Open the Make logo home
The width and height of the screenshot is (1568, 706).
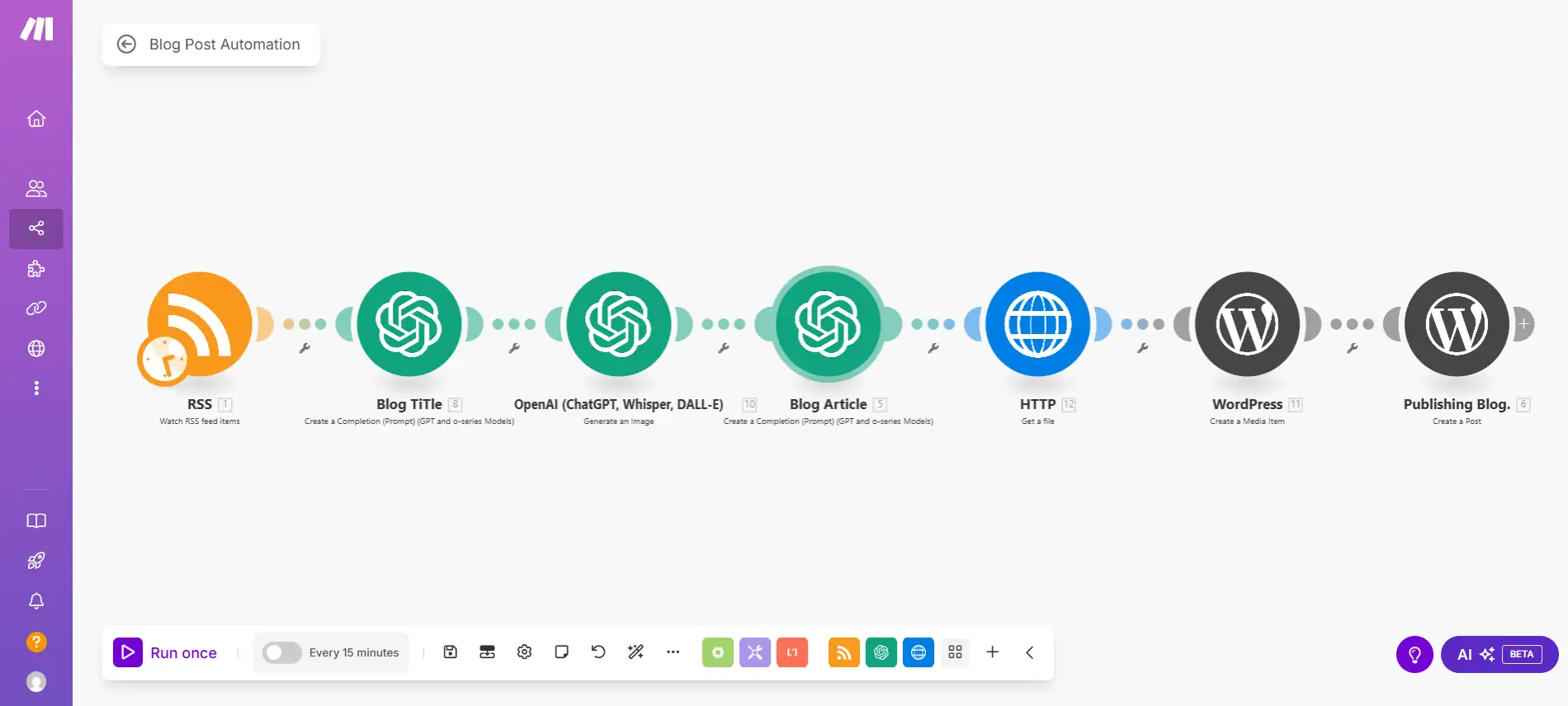(x=36, y=29)
